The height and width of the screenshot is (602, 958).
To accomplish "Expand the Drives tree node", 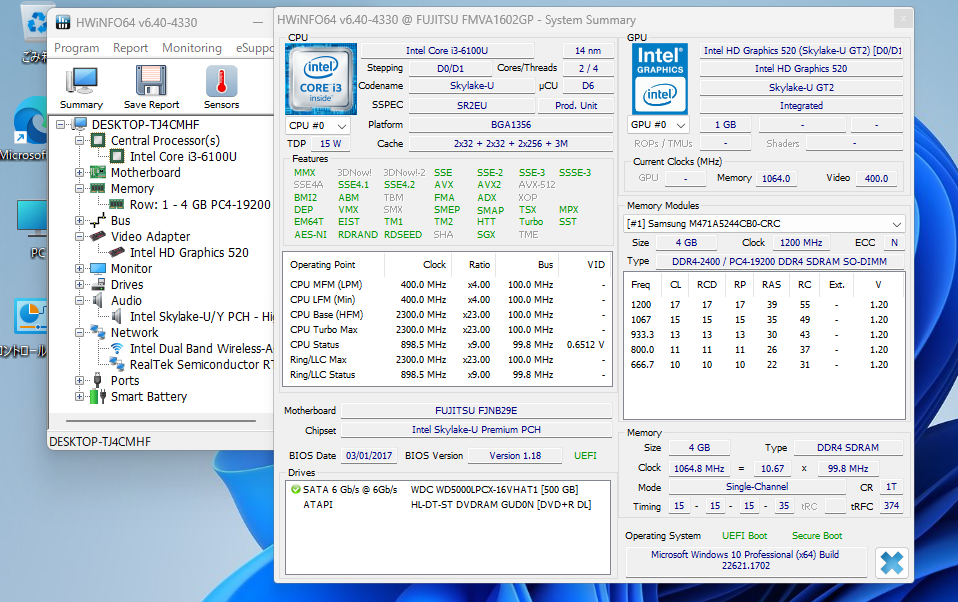I will 79,284.
